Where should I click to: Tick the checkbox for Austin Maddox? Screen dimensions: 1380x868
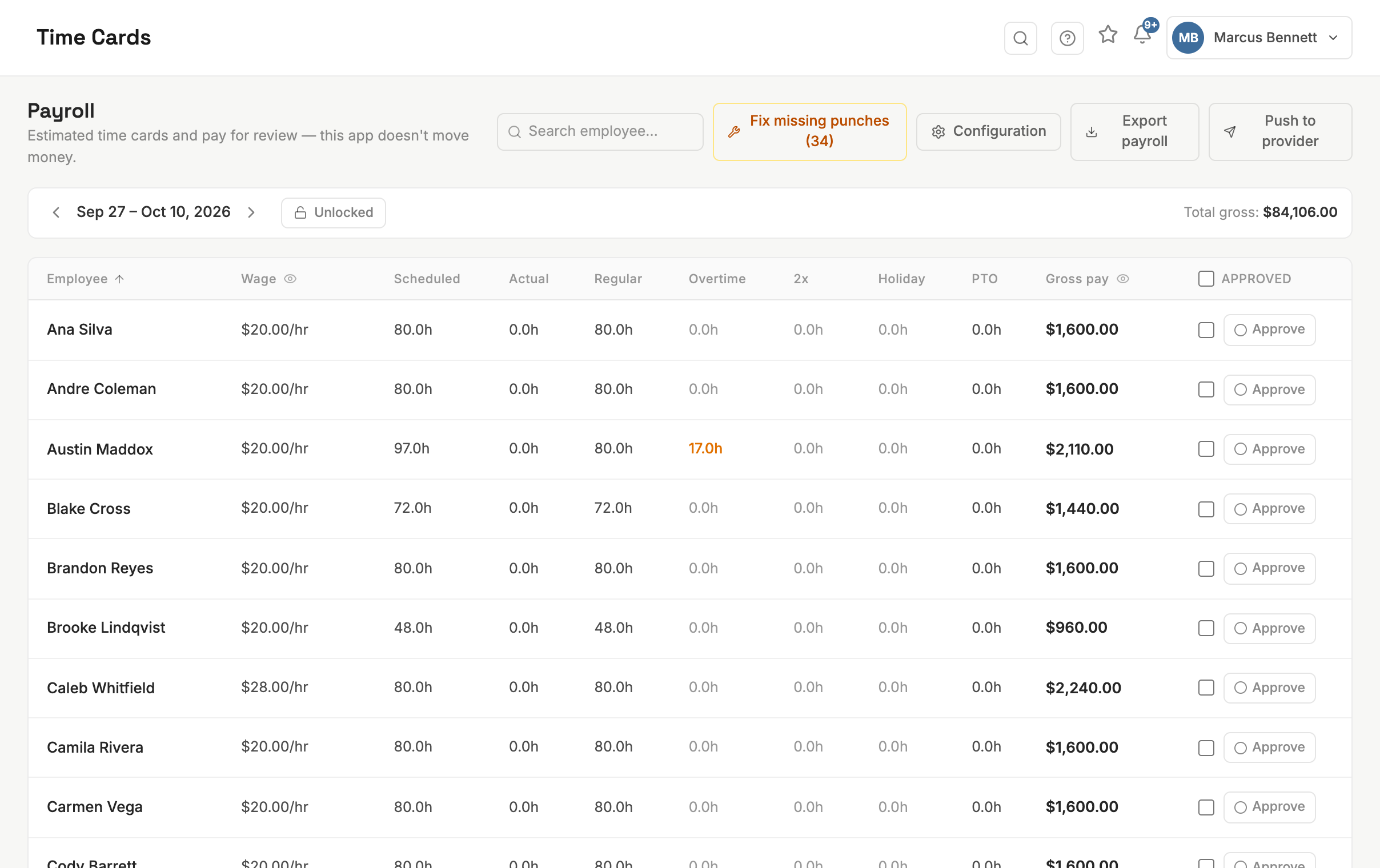[1206, 449]
